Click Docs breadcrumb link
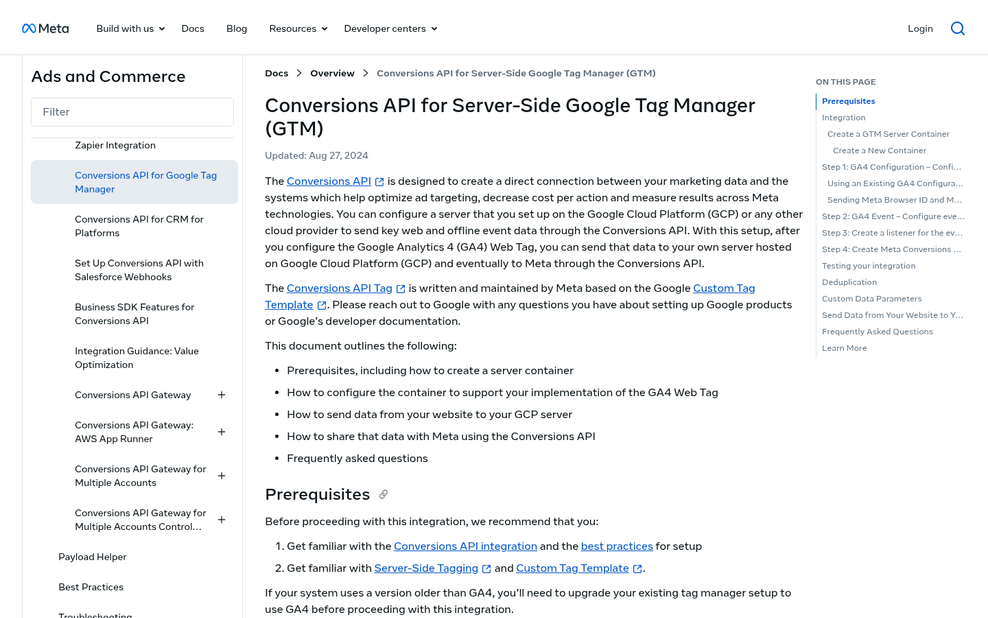 coord(277,73)
